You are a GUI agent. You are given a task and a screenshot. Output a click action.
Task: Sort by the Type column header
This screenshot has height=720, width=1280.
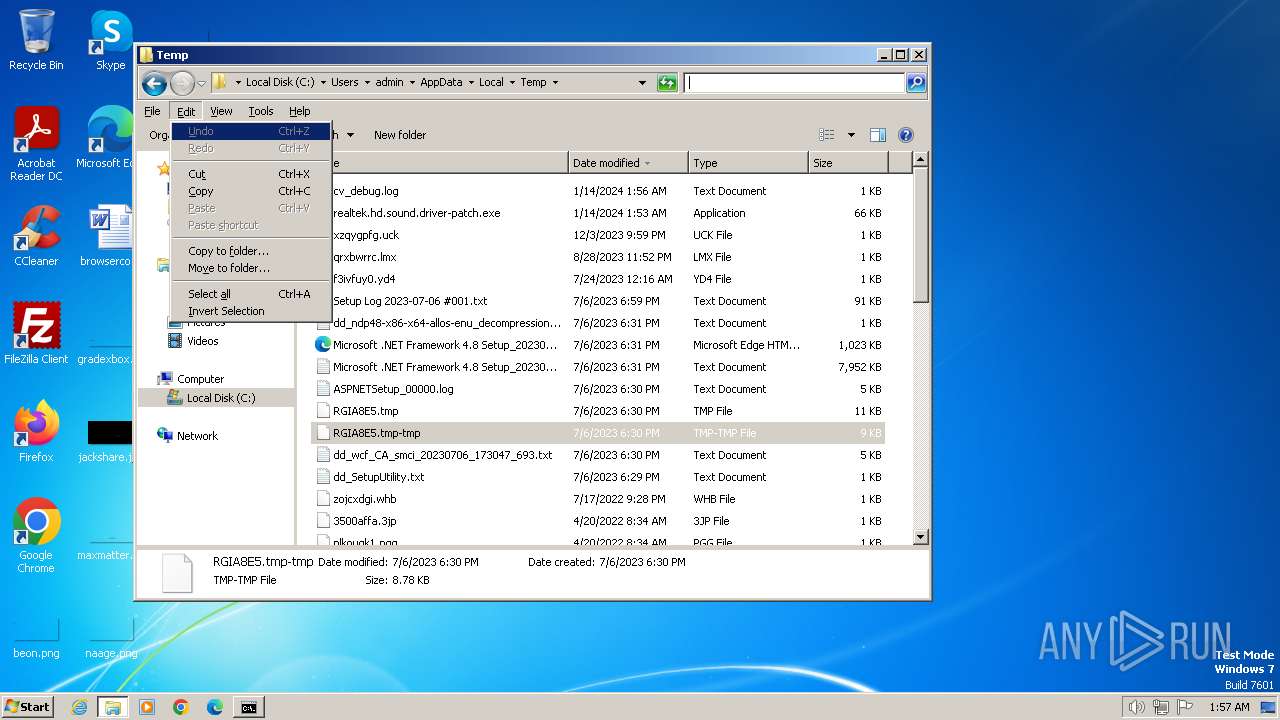tap(748, 163)
